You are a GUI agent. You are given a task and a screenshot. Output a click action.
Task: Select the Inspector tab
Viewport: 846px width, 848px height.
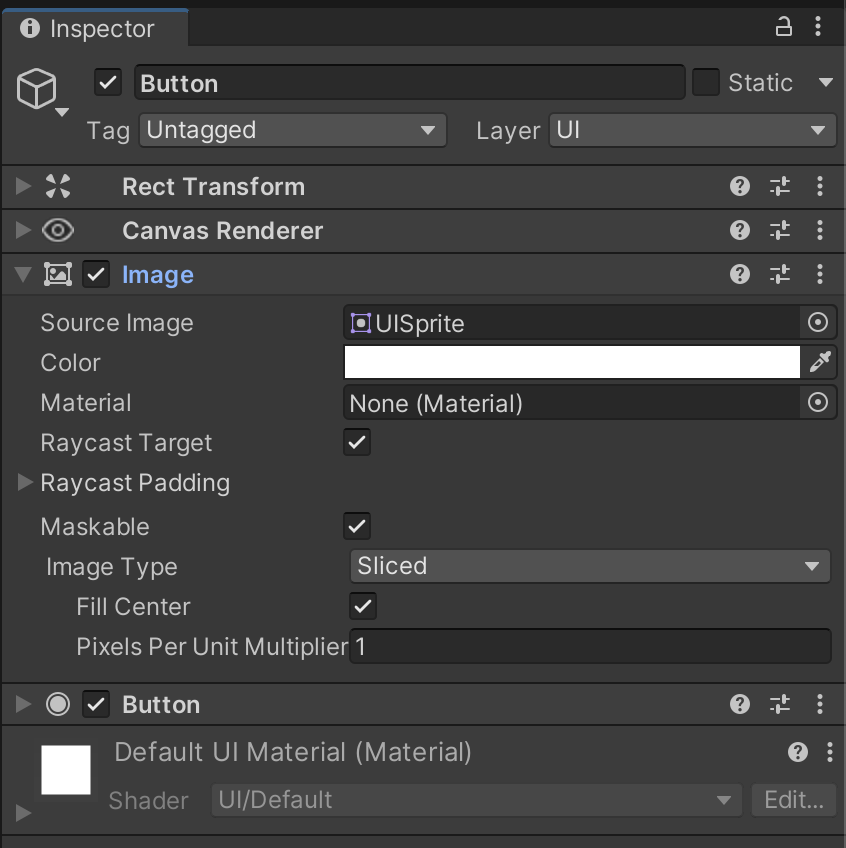[x=95, y=28]
